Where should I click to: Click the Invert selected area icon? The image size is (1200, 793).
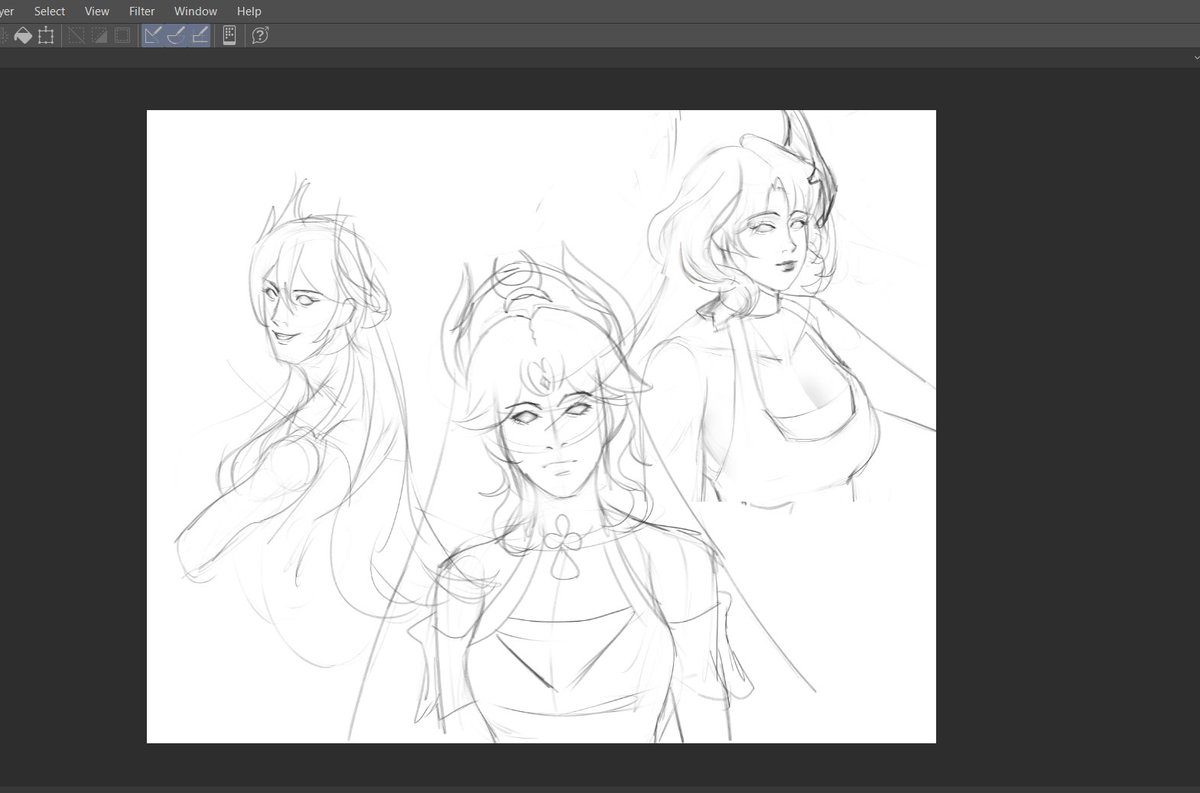[x=99, y=36]
